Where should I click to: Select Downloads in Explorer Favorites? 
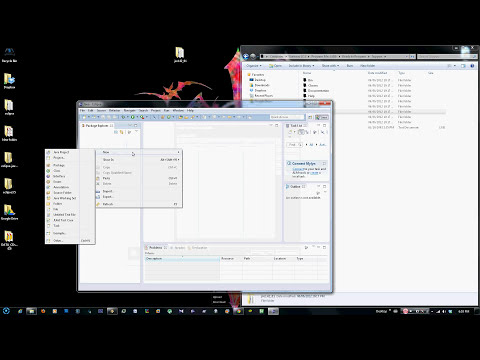coord(260,85)
